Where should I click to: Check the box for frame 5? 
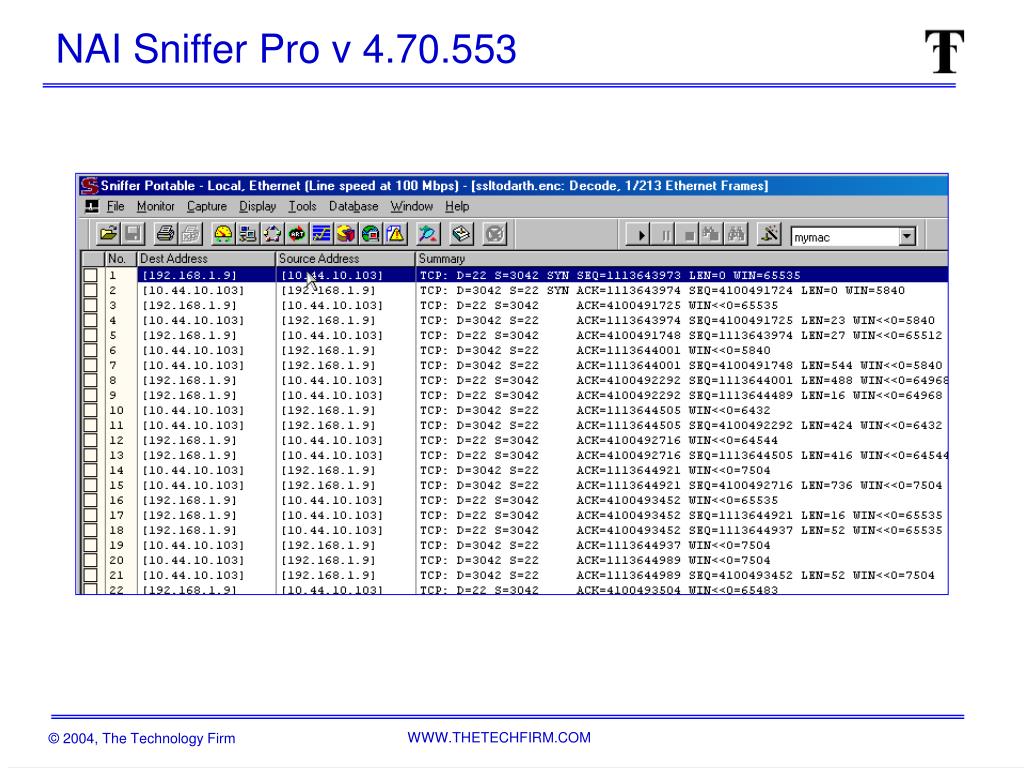(x=91, y=335)
